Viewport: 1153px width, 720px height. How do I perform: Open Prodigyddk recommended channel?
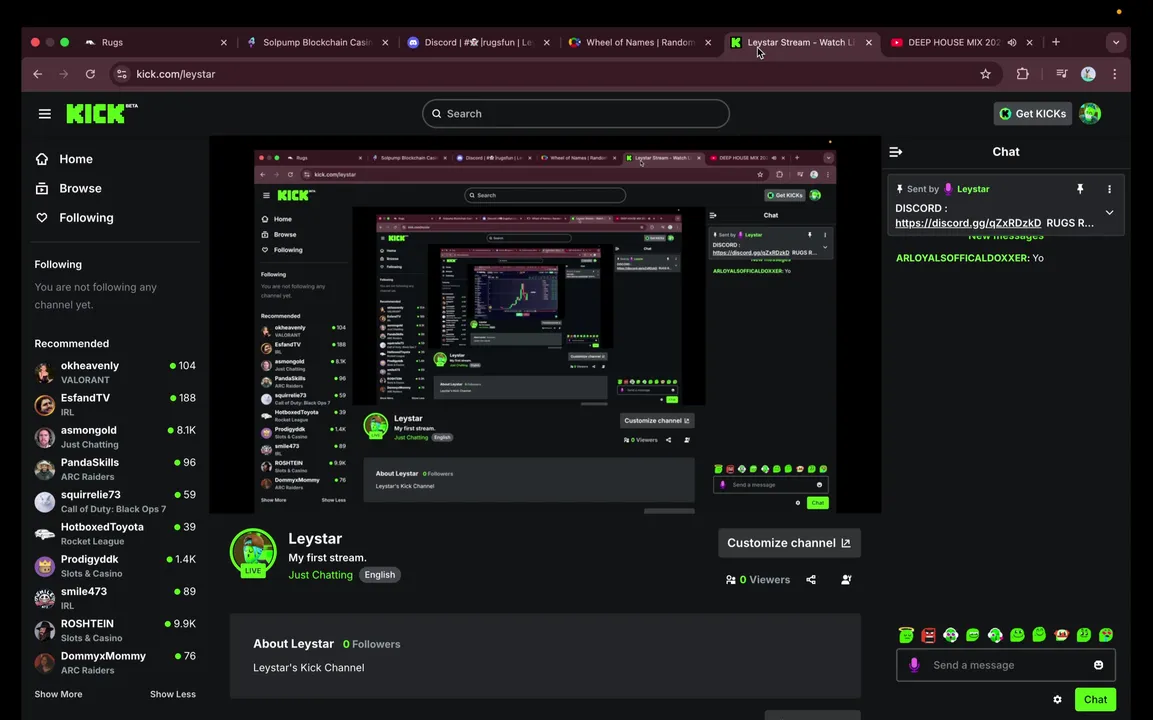115,566
